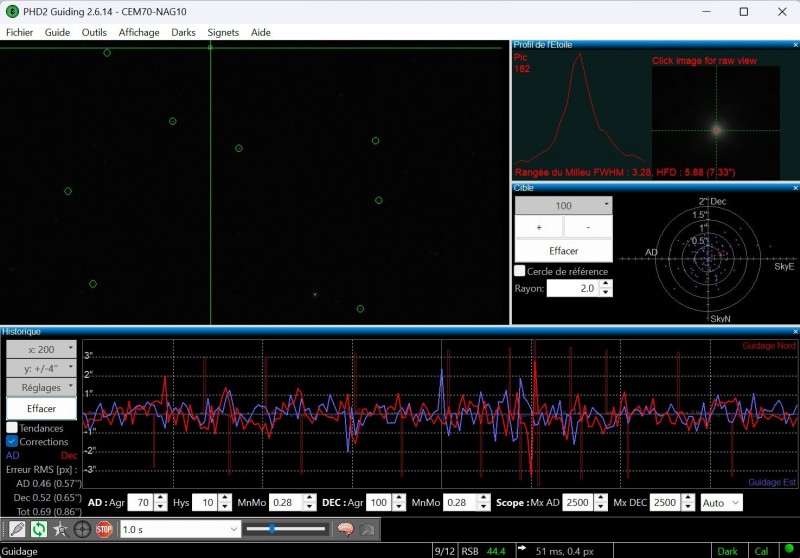Click the Mx AD input field
This screenshot has height=558, width=800.
[x=578, y=502]
